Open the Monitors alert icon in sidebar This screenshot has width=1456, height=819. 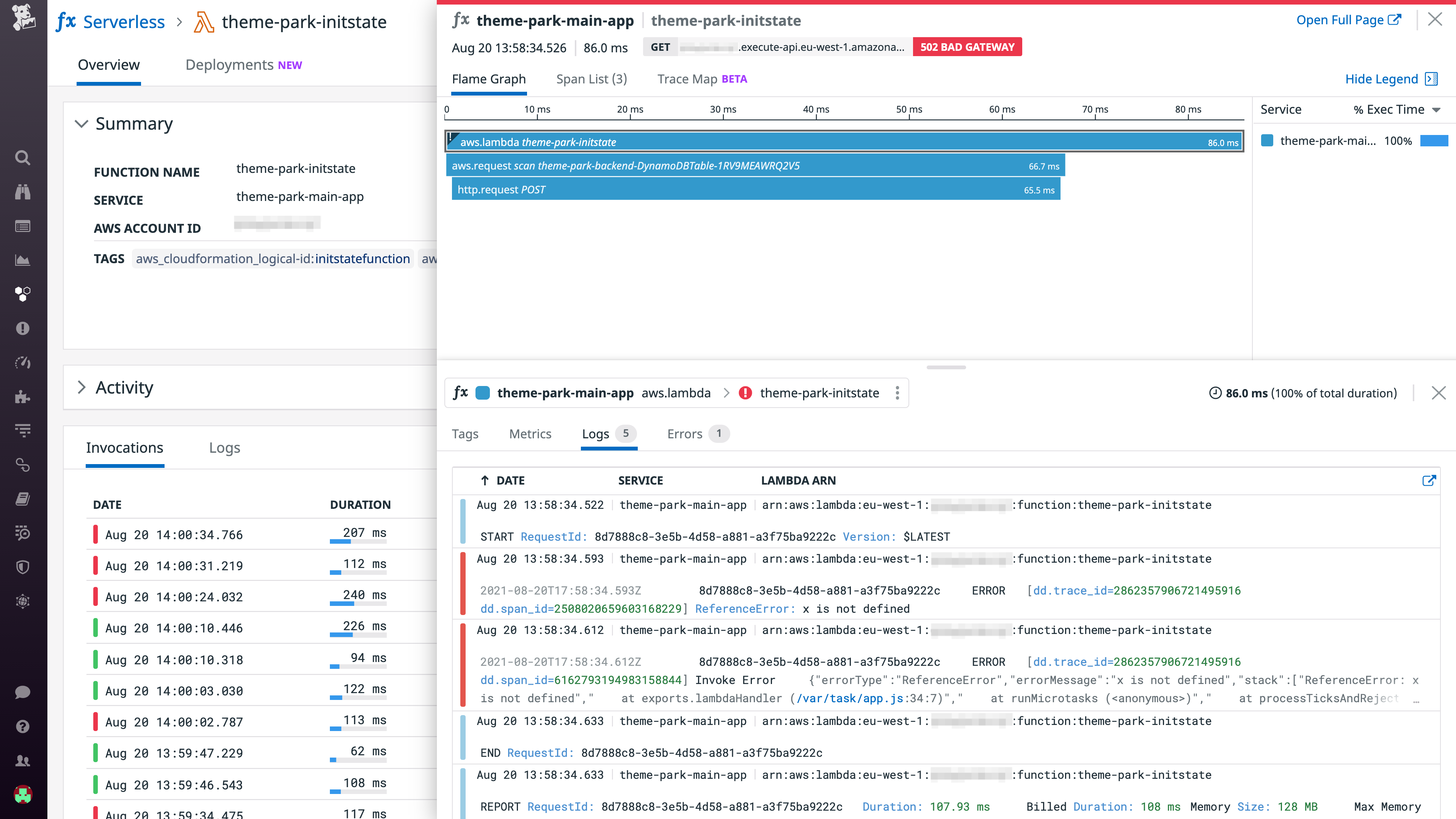coord(23,328)
